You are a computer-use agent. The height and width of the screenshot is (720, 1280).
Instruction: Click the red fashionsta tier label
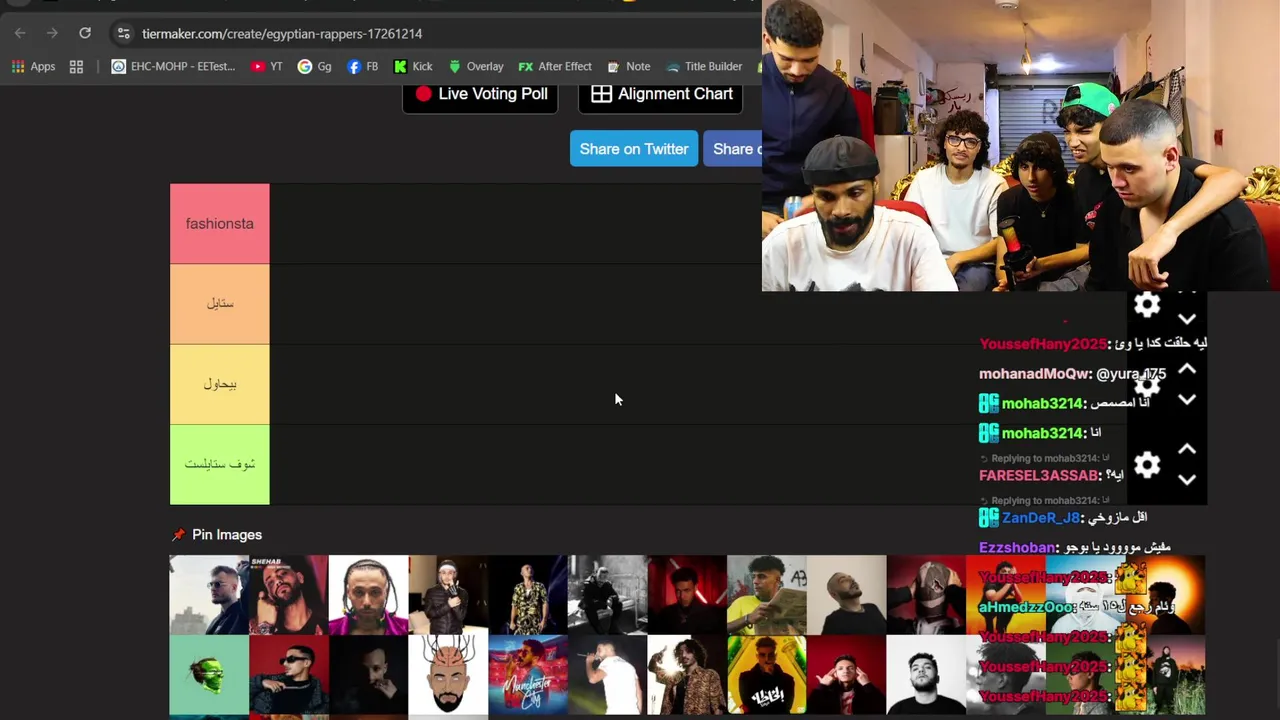tap(220, 224)
